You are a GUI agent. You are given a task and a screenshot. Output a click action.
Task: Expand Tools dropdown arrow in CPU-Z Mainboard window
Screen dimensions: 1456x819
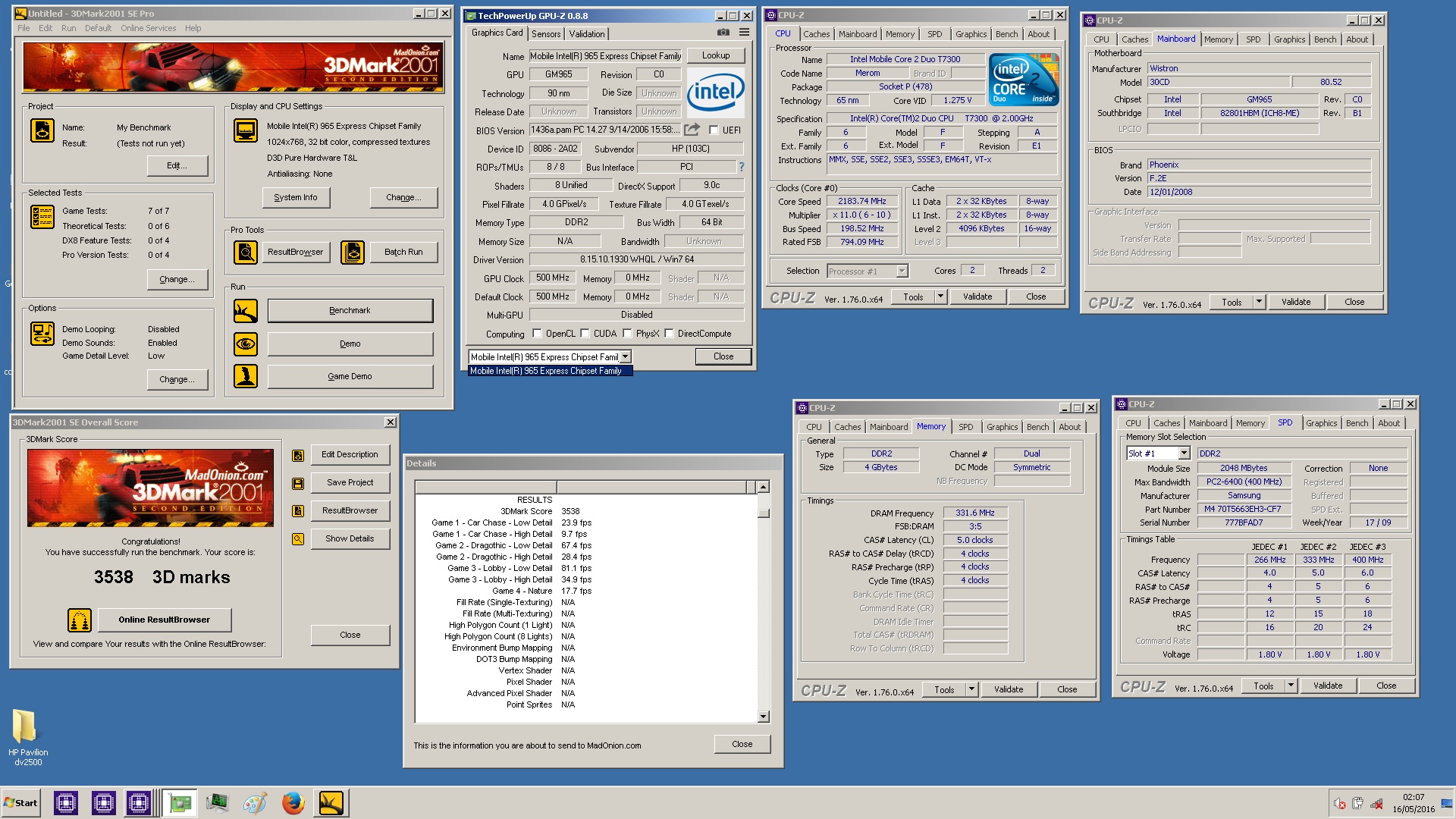pyautogui.click(x=1260, y=303)
